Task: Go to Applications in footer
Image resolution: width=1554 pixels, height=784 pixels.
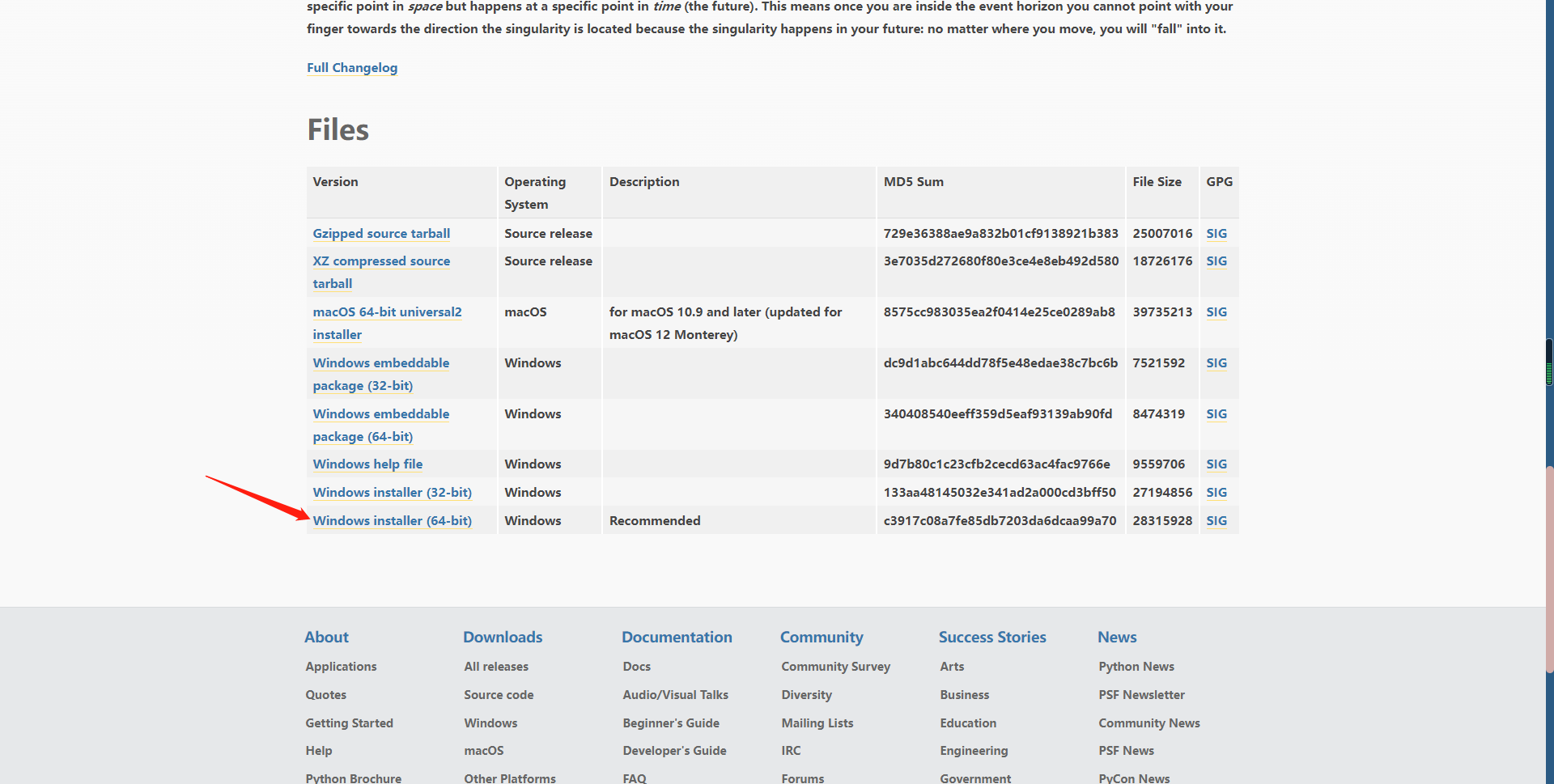Action: pos(341,667)
